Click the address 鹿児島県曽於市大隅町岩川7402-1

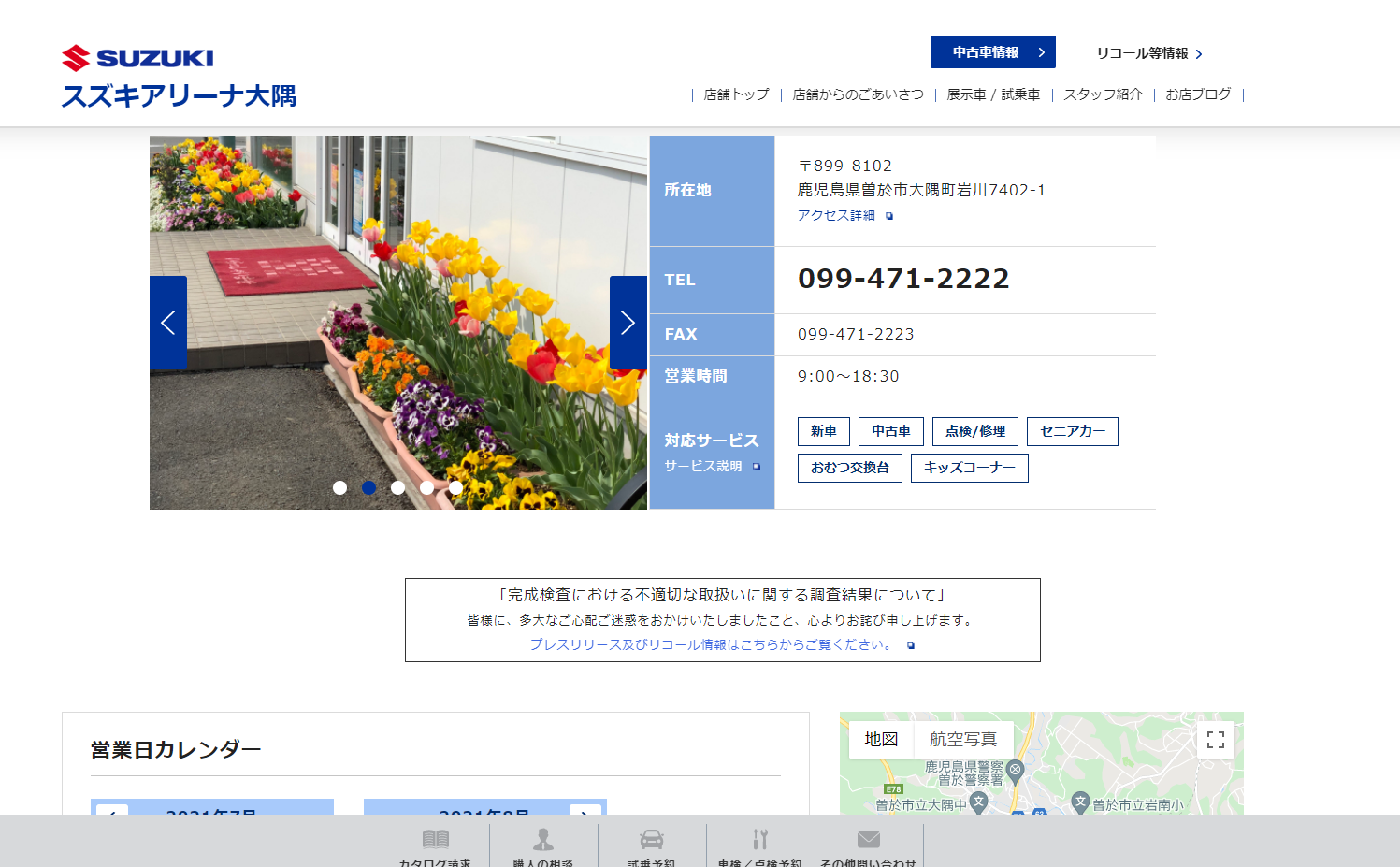coord(921,190)
